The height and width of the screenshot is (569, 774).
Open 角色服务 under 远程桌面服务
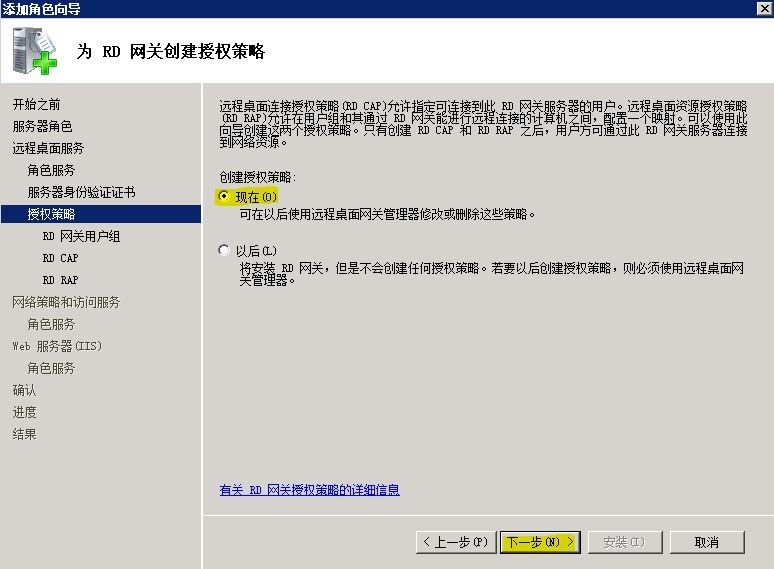(51, 170)
